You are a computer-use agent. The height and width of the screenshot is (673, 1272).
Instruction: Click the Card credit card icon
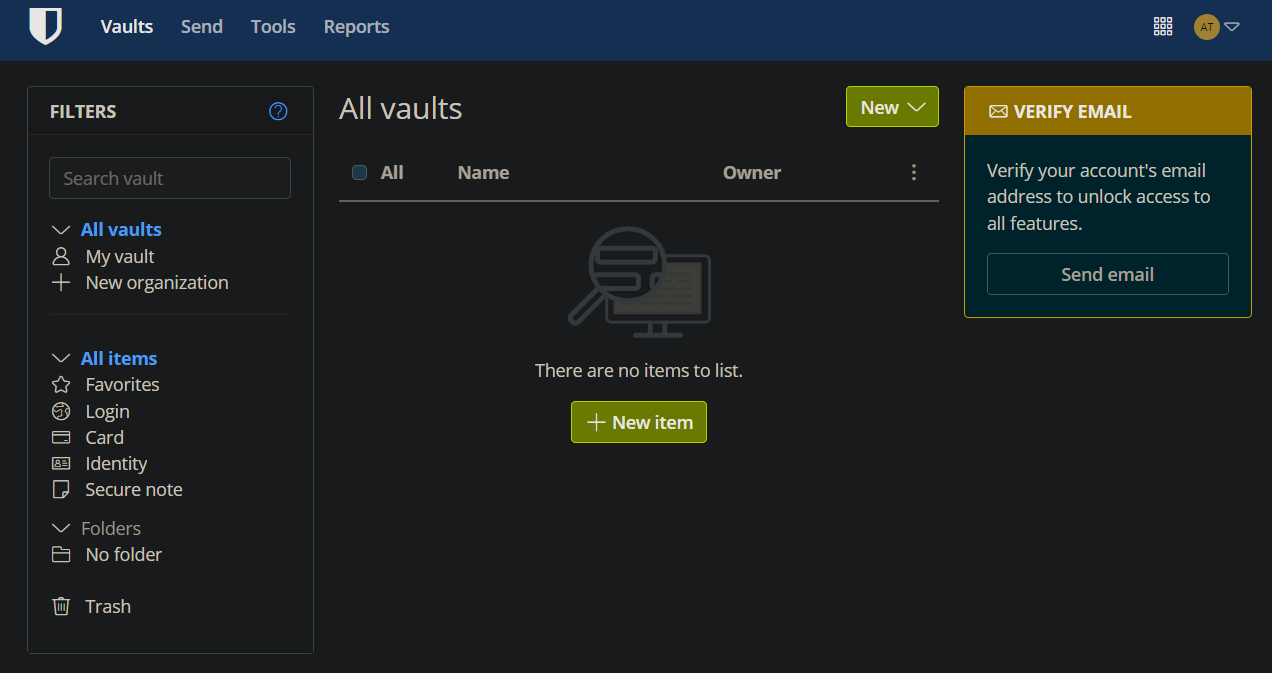pyautogui.click(x=61, y=437)
